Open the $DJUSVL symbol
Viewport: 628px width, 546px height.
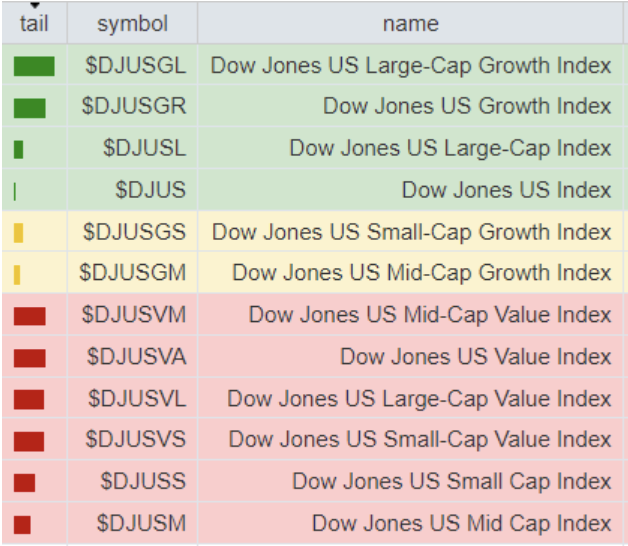pyautogui.click(x=136, y=398)
